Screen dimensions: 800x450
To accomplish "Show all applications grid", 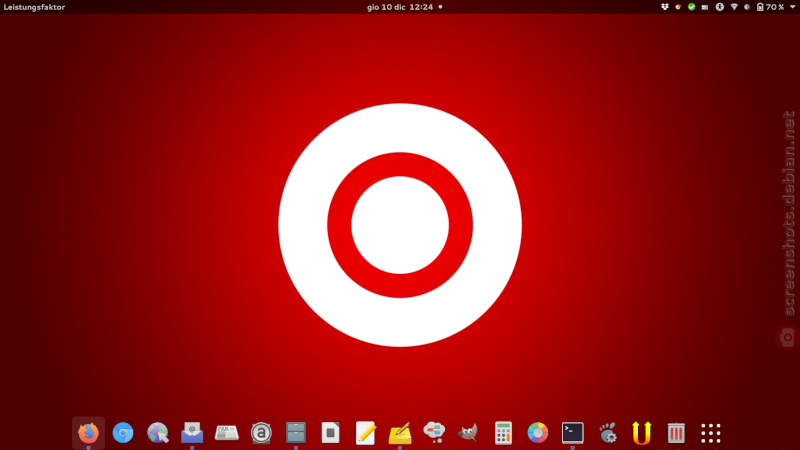I will tap(711, 433).
